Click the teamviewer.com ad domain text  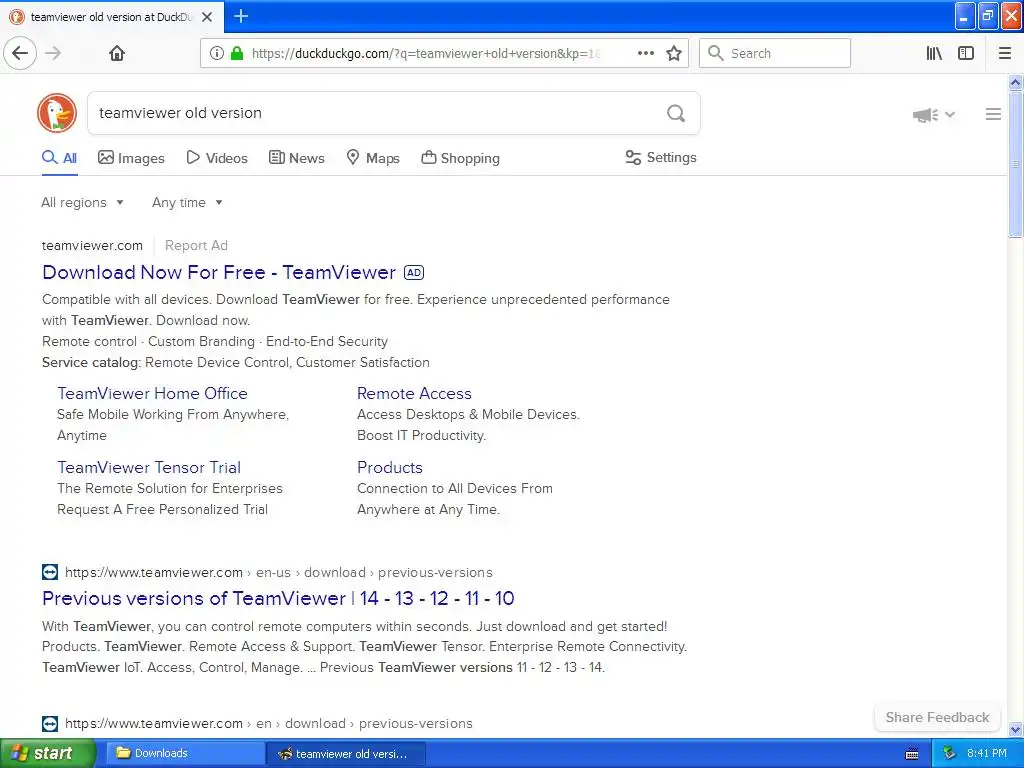pyautogui.click(x=92, y=246)
